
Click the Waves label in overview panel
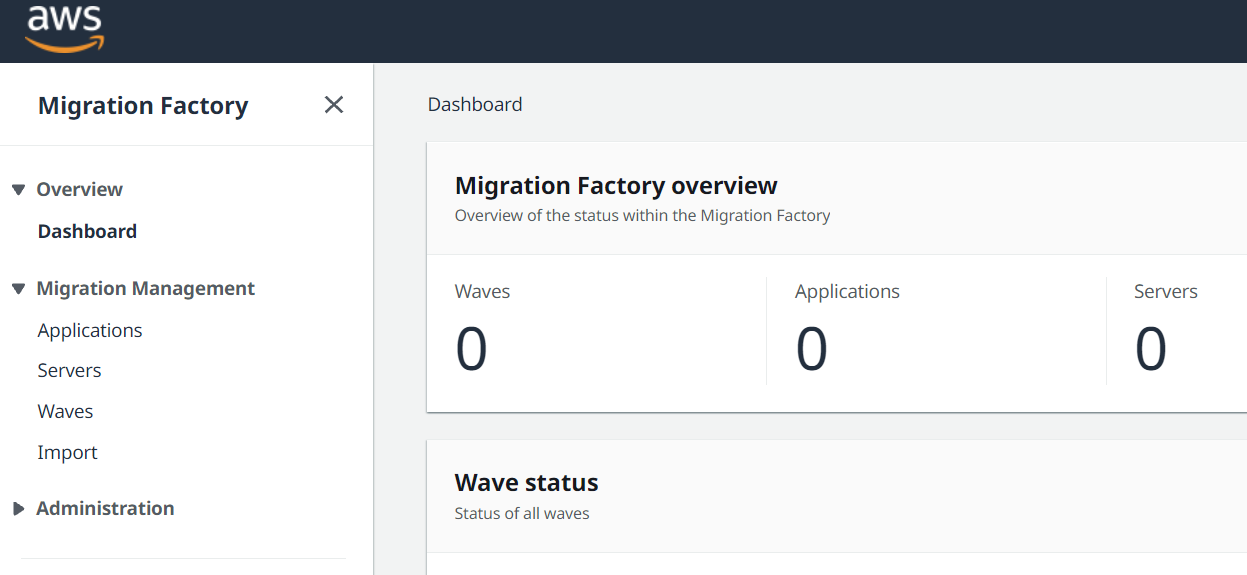pyautogui.click(x=482, y=291)
